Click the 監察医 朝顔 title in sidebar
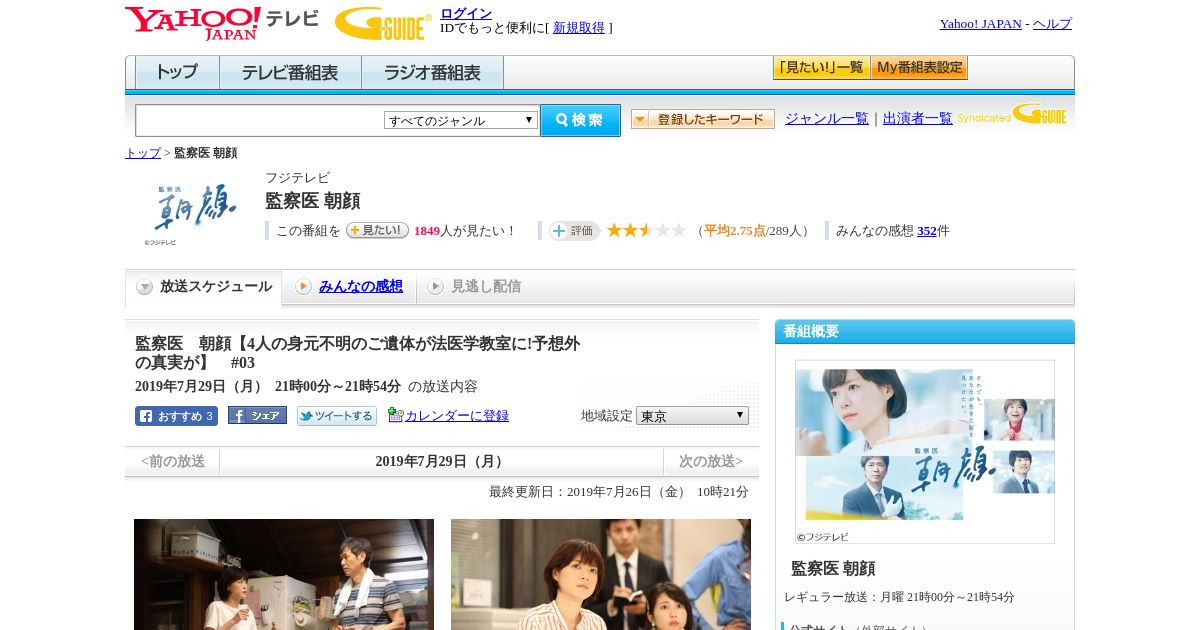Viewport: 1200px width, 630px height. pos(833,568)
